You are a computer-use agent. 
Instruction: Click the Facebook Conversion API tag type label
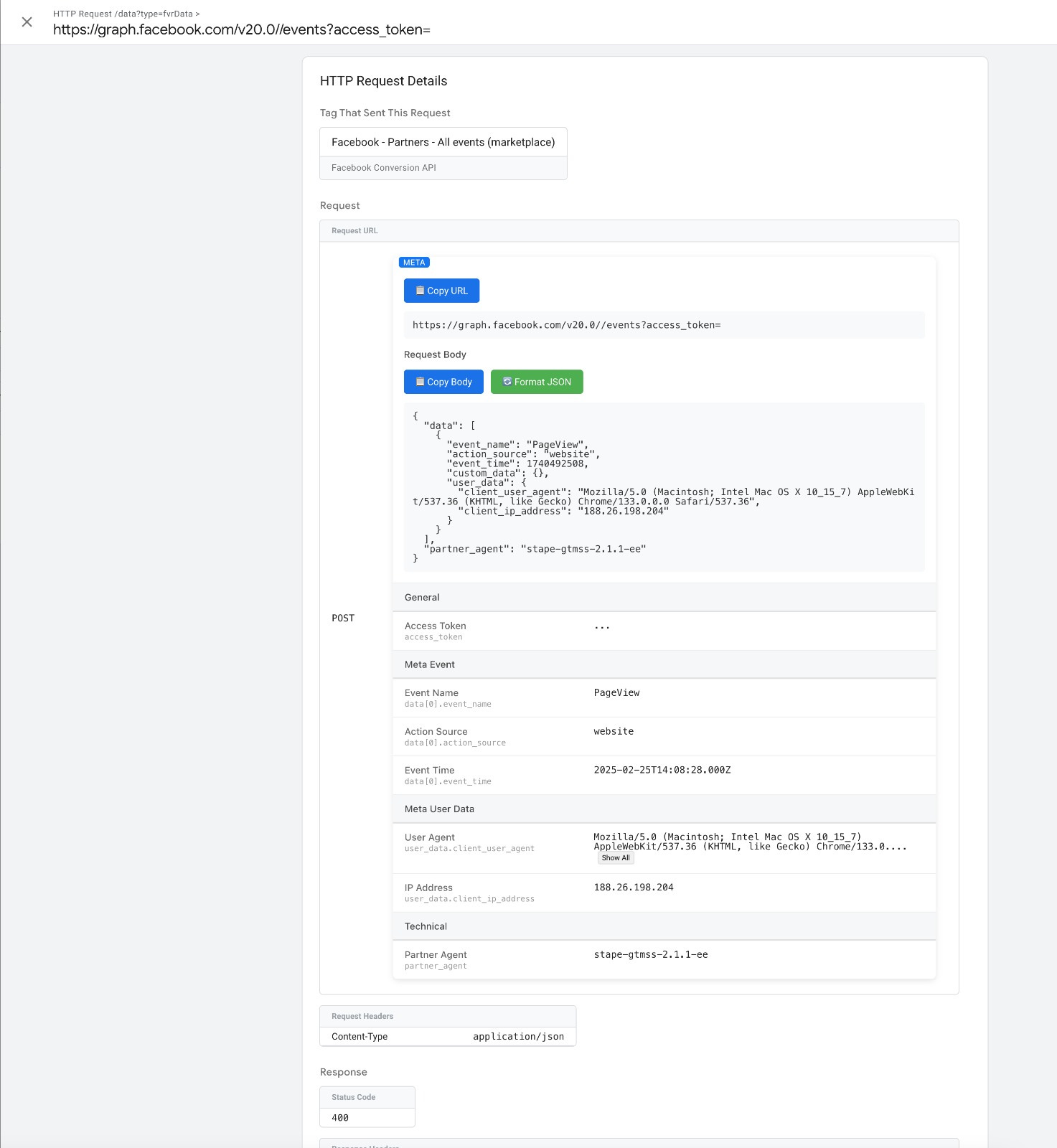click(x=384, y=168)
